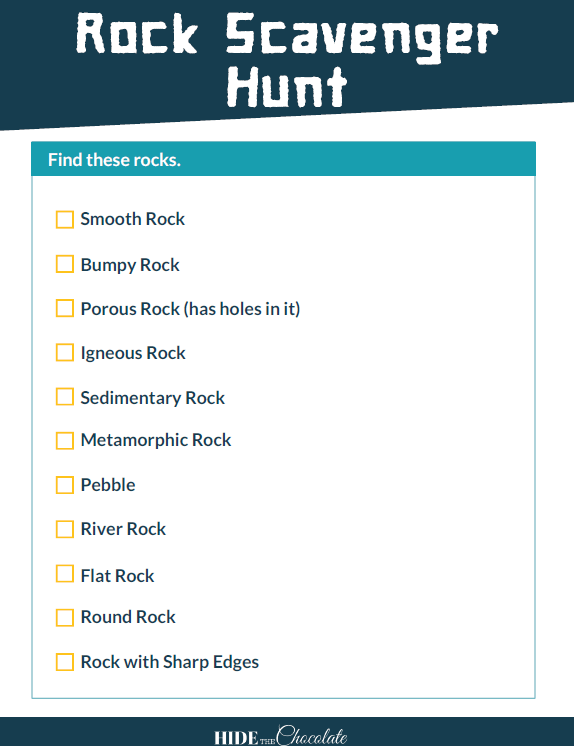Click the Metamorphic Rock label

(156, 440)
